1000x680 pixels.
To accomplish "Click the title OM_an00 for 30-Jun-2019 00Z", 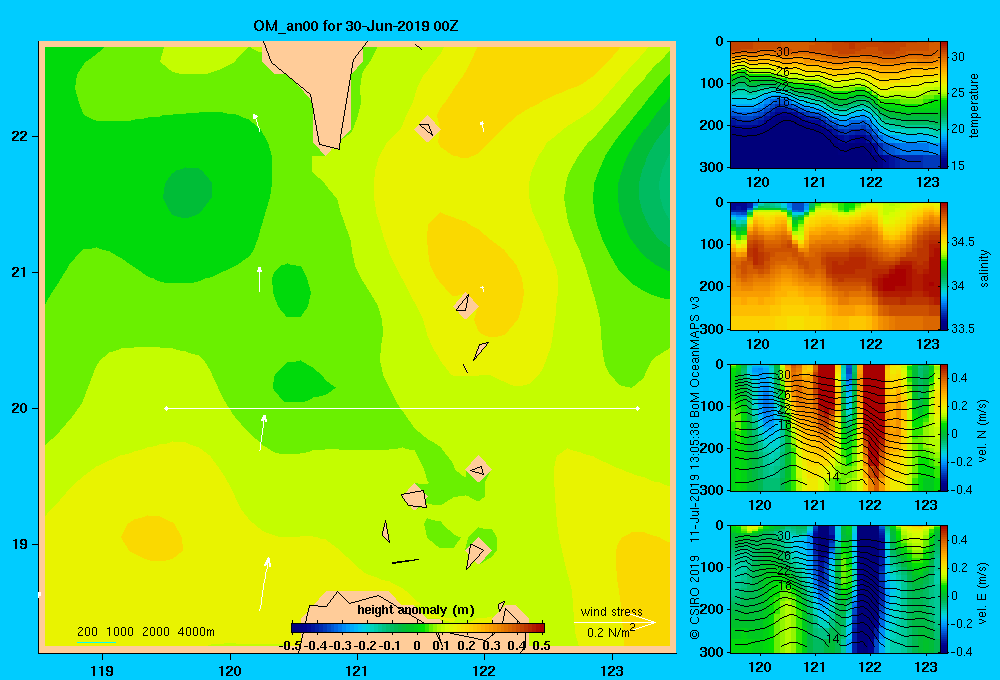I will coord(356,26).
